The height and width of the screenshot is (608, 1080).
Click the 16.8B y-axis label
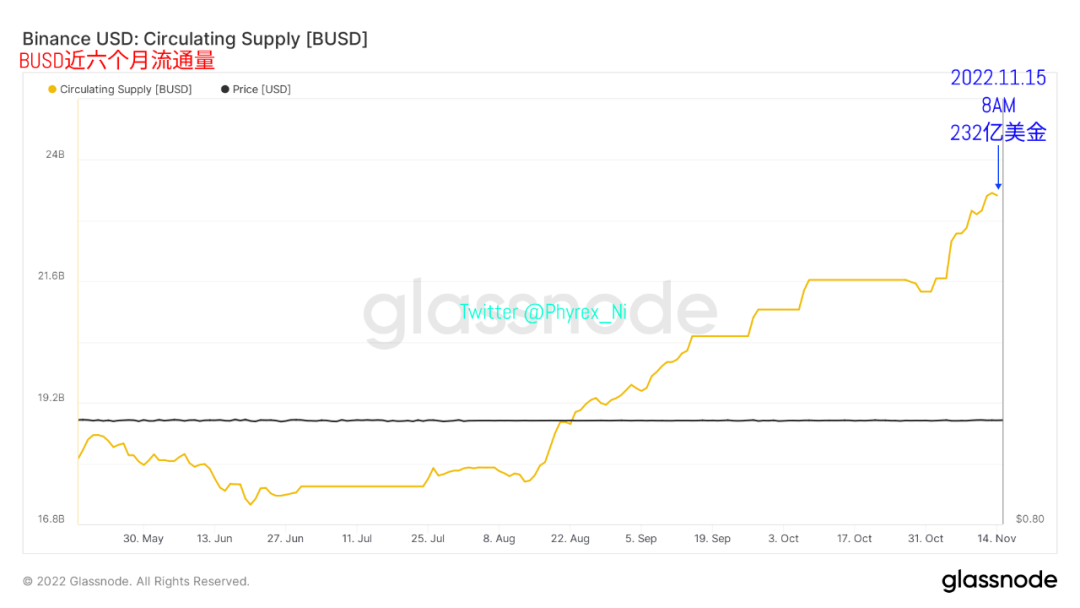(50, 519)
